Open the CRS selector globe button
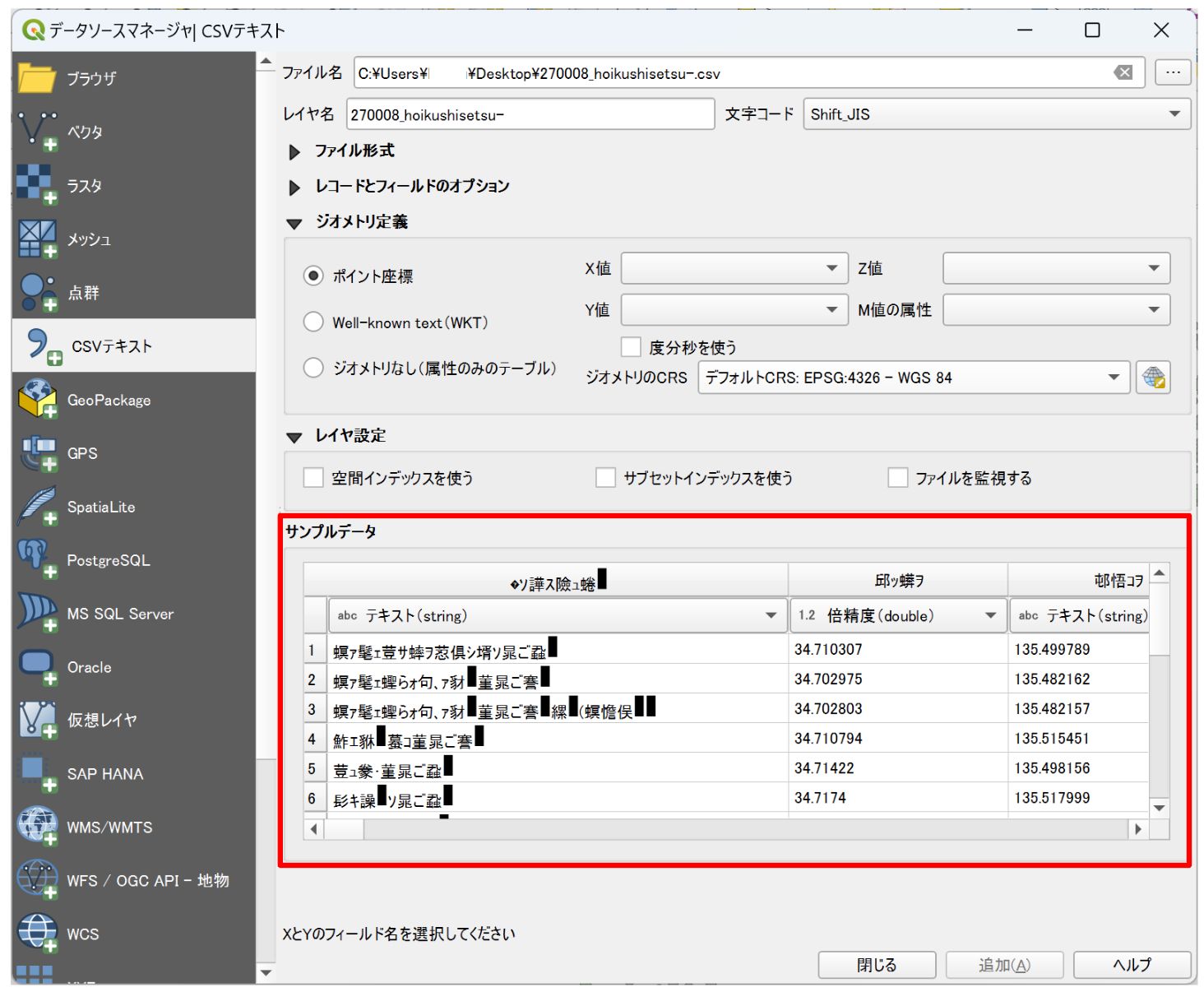This screenshot has width=1204, height=992. (x=1153, y=378)
